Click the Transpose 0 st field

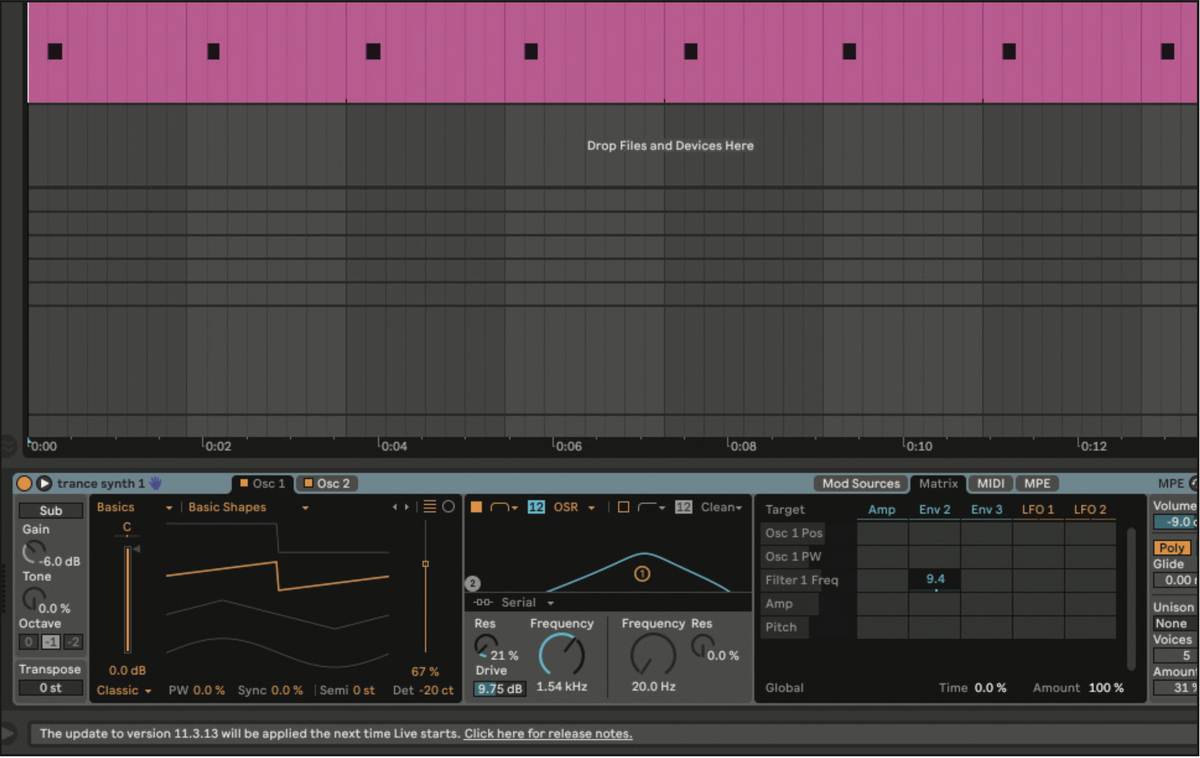click(51, 687)
